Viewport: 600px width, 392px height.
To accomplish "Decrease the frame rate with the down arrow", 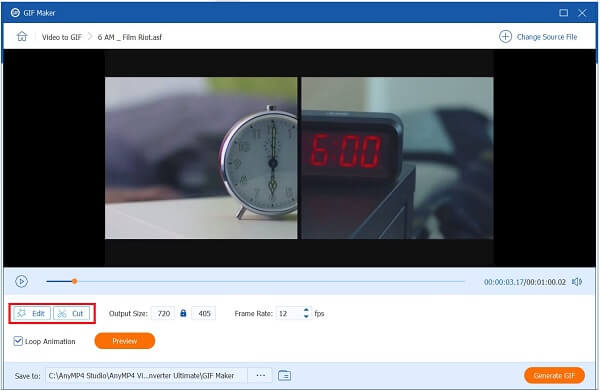I will point(306,316).
